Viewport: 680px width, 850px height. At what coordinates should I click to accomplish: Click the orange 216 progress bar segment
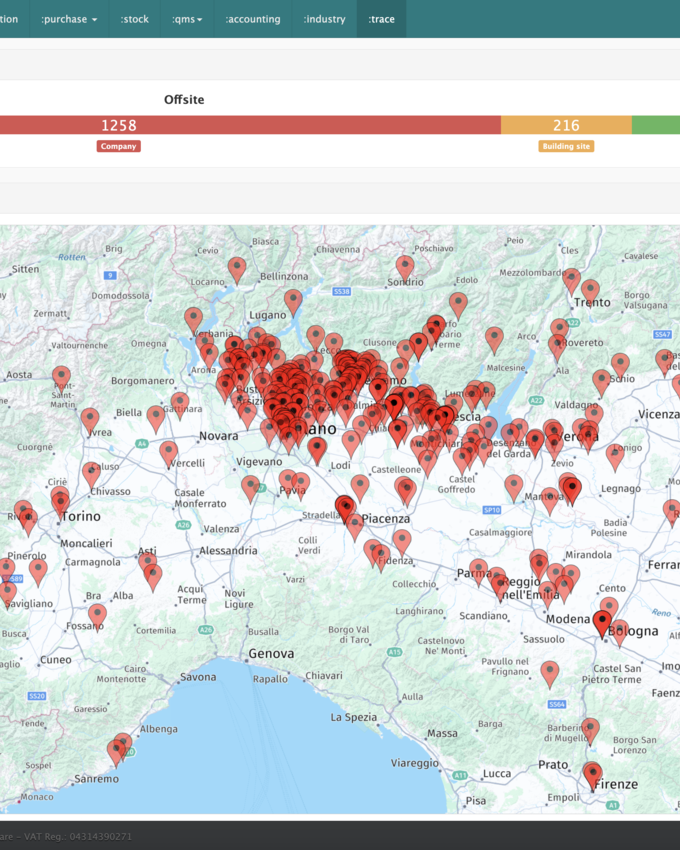click(x=566, y=125)
